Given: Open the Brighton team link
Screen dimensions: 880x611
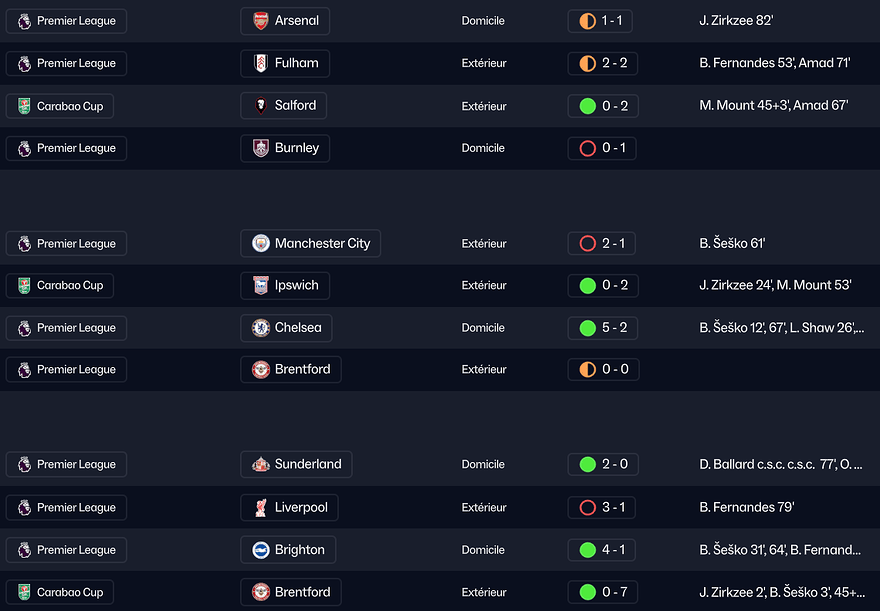Looking at the screenshot, I should [288, 549].
